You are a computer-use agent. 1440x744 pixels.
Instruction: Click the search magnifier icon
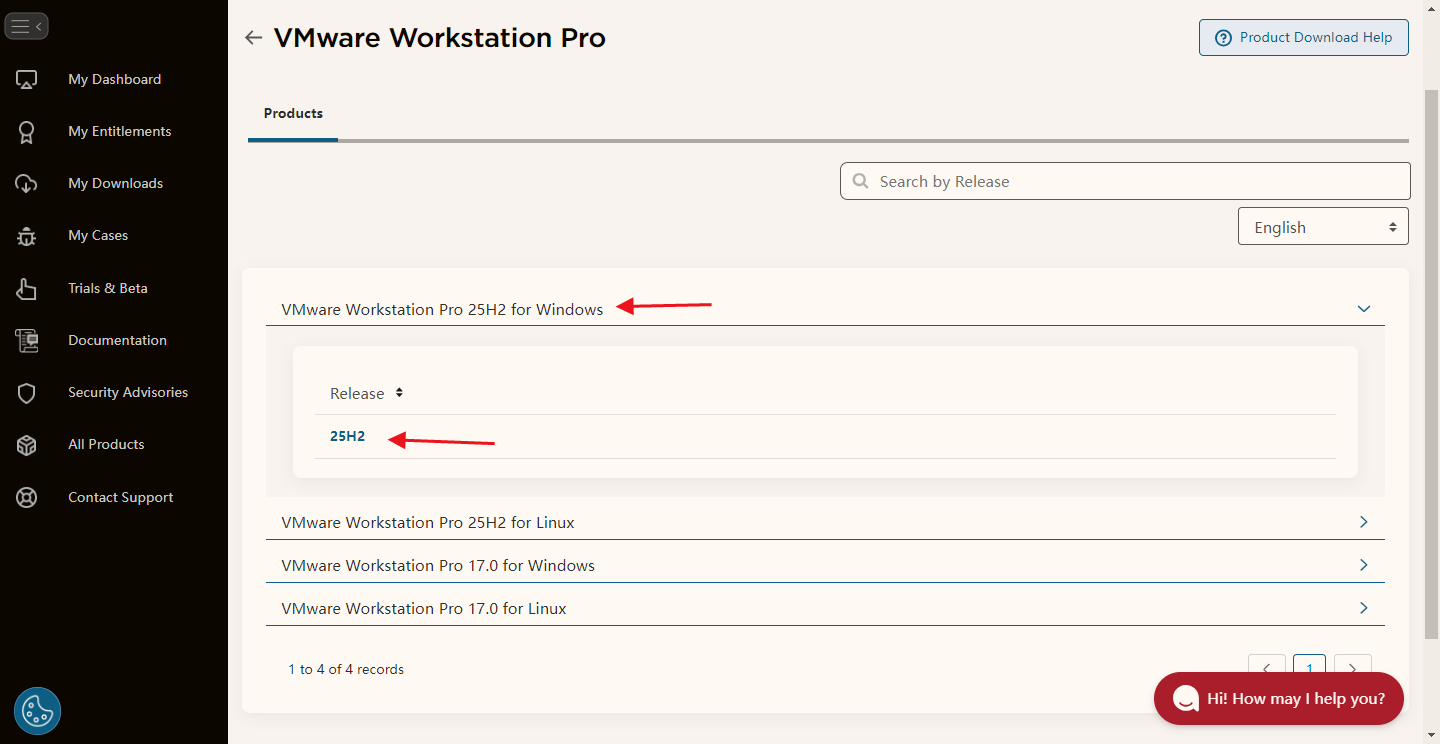click(861, 181)
